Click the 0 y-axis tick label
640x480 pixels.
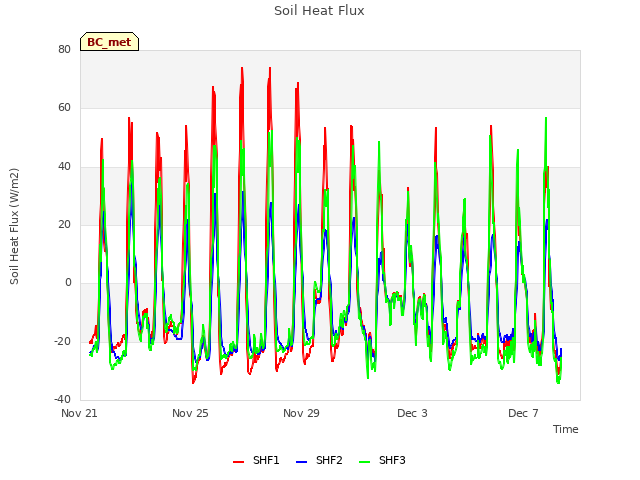68,283
